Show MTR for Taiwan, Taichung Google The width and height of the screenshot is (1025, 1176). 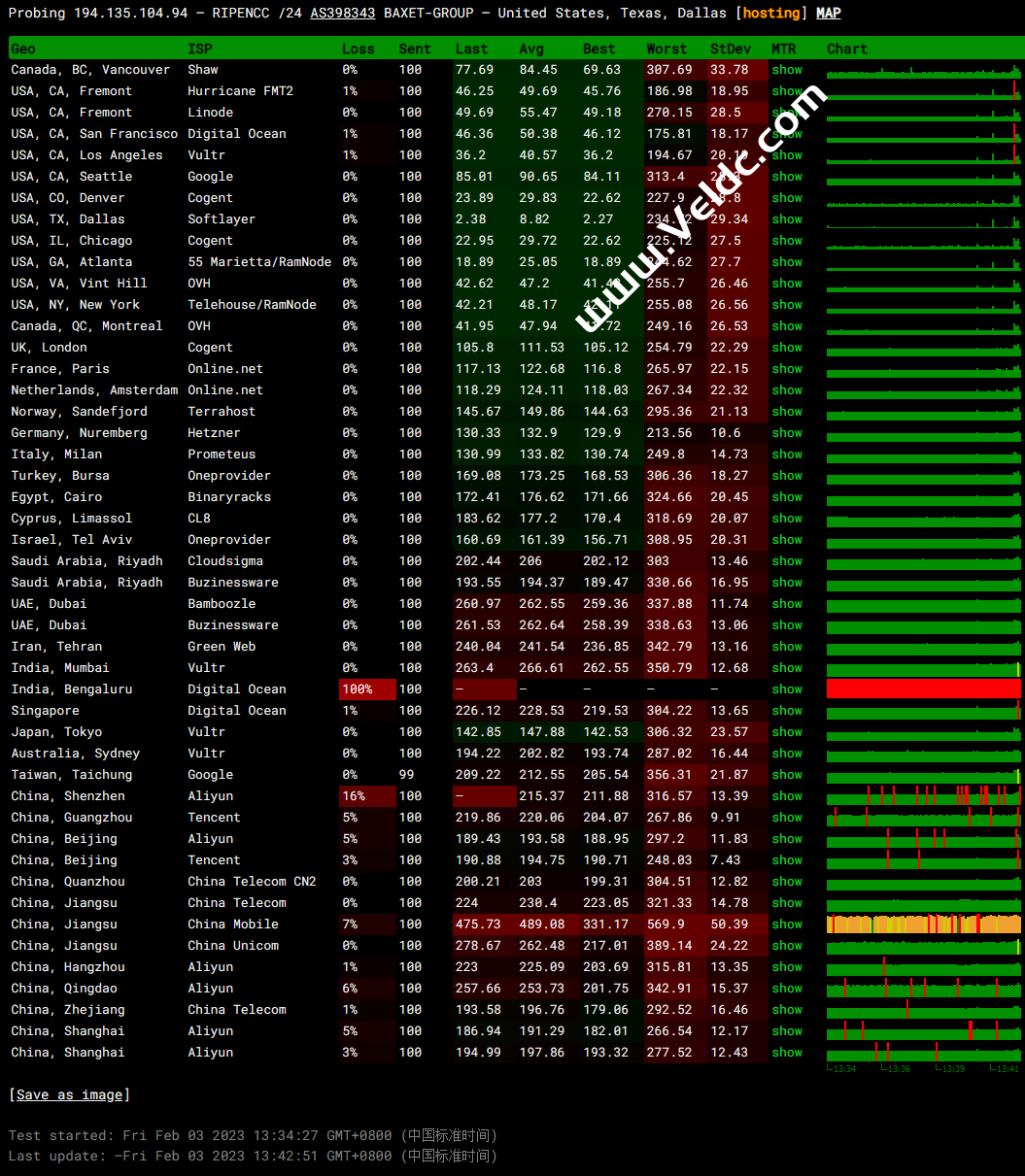click(787, 775)
